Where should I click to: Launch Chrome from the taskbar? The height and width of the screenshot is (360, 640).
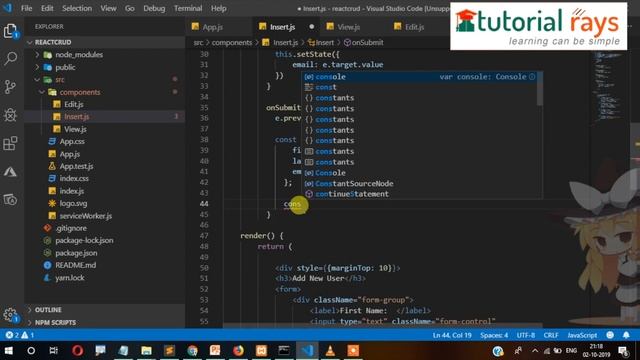193,351
